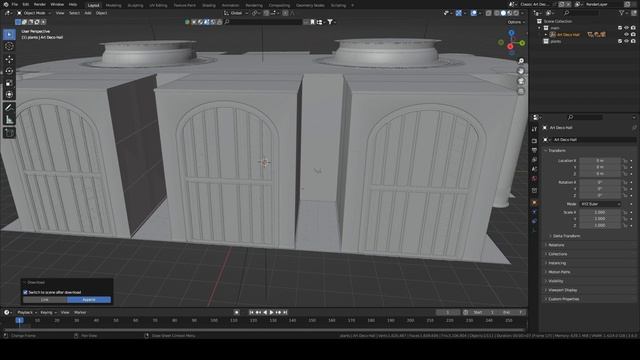Toggle render camera icon for 'plants' collection
The image size is (640, 360).
click(x=633, y=41)
